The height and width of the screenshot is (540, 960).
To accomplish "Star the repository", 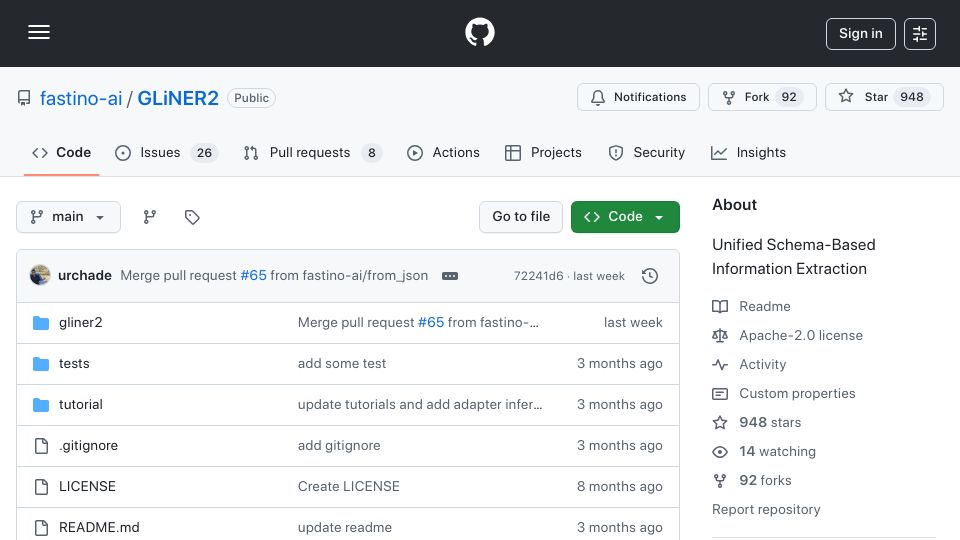I will point(884,97).
